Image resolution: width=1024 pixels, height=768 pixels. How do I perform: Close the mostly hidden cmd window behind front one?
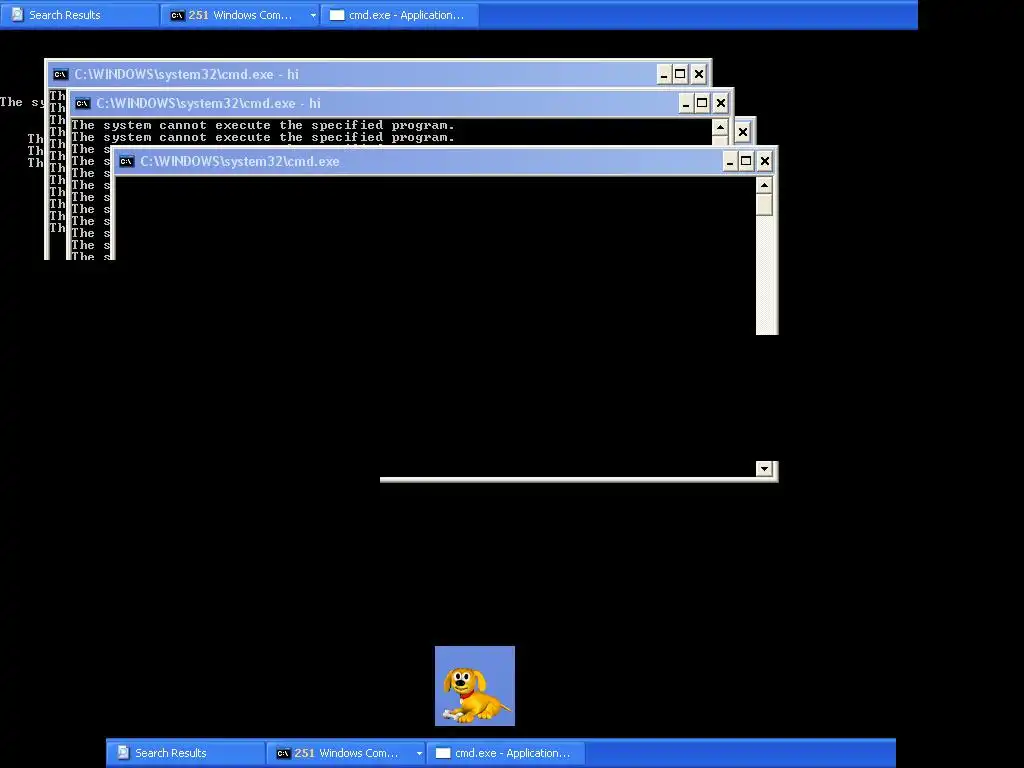click(743, 133)
